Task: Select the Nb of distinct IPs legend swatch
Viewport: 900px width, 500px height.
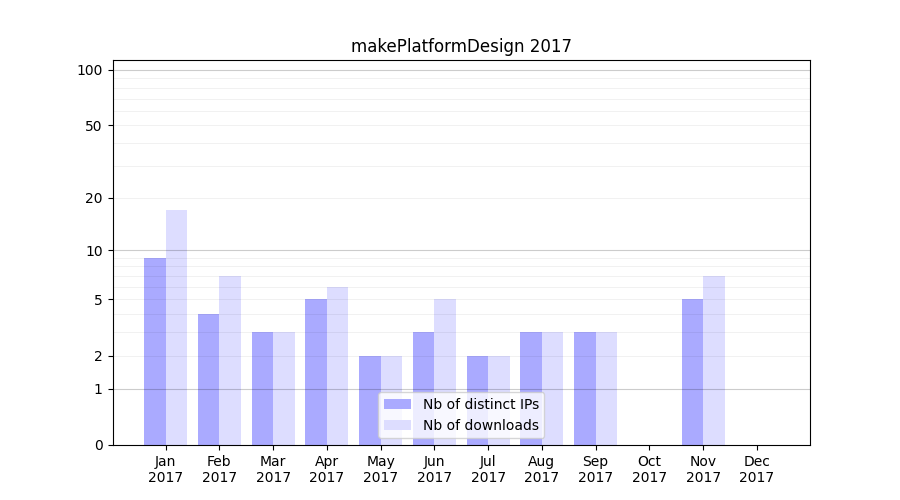Action: click(x=397, y=404)
